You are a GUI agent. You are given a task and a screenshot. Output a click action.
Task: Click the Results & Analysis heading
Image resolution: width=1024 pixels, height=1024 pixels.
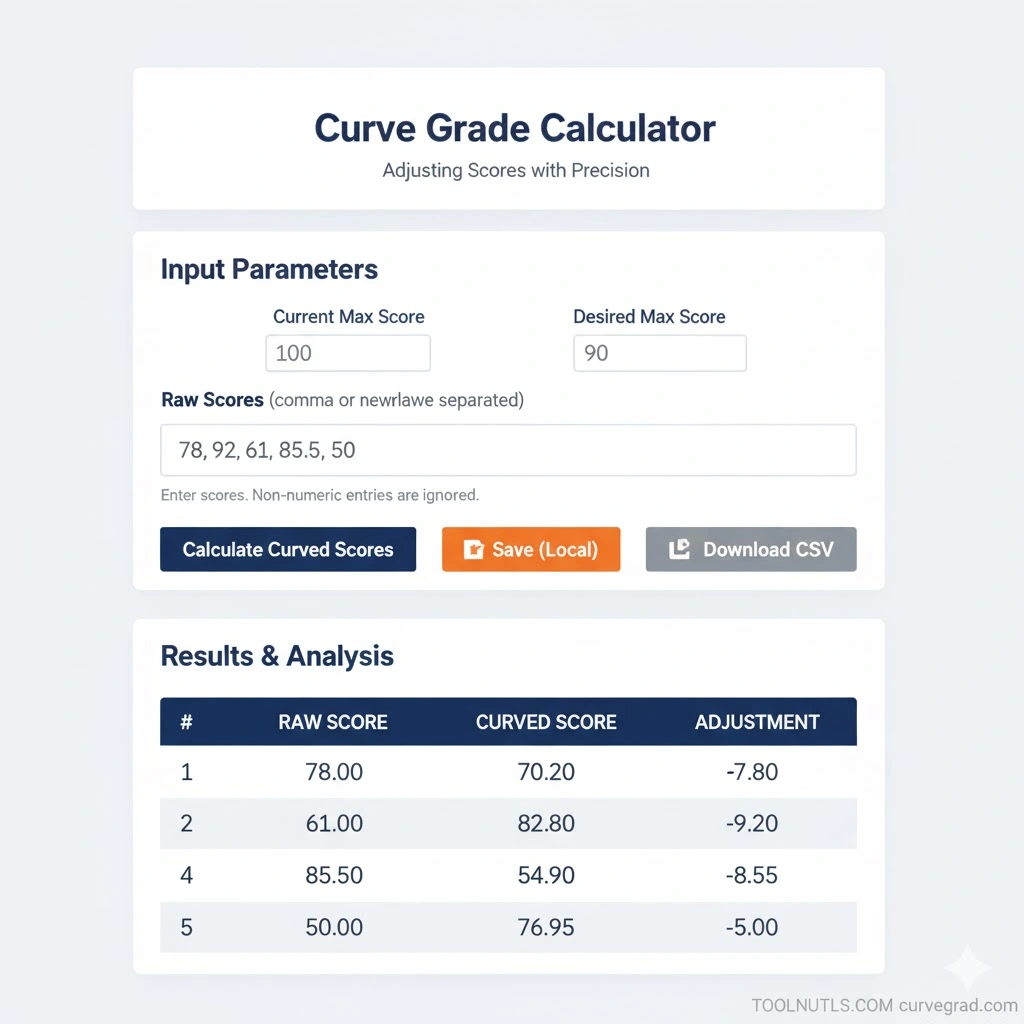[277, 656]
